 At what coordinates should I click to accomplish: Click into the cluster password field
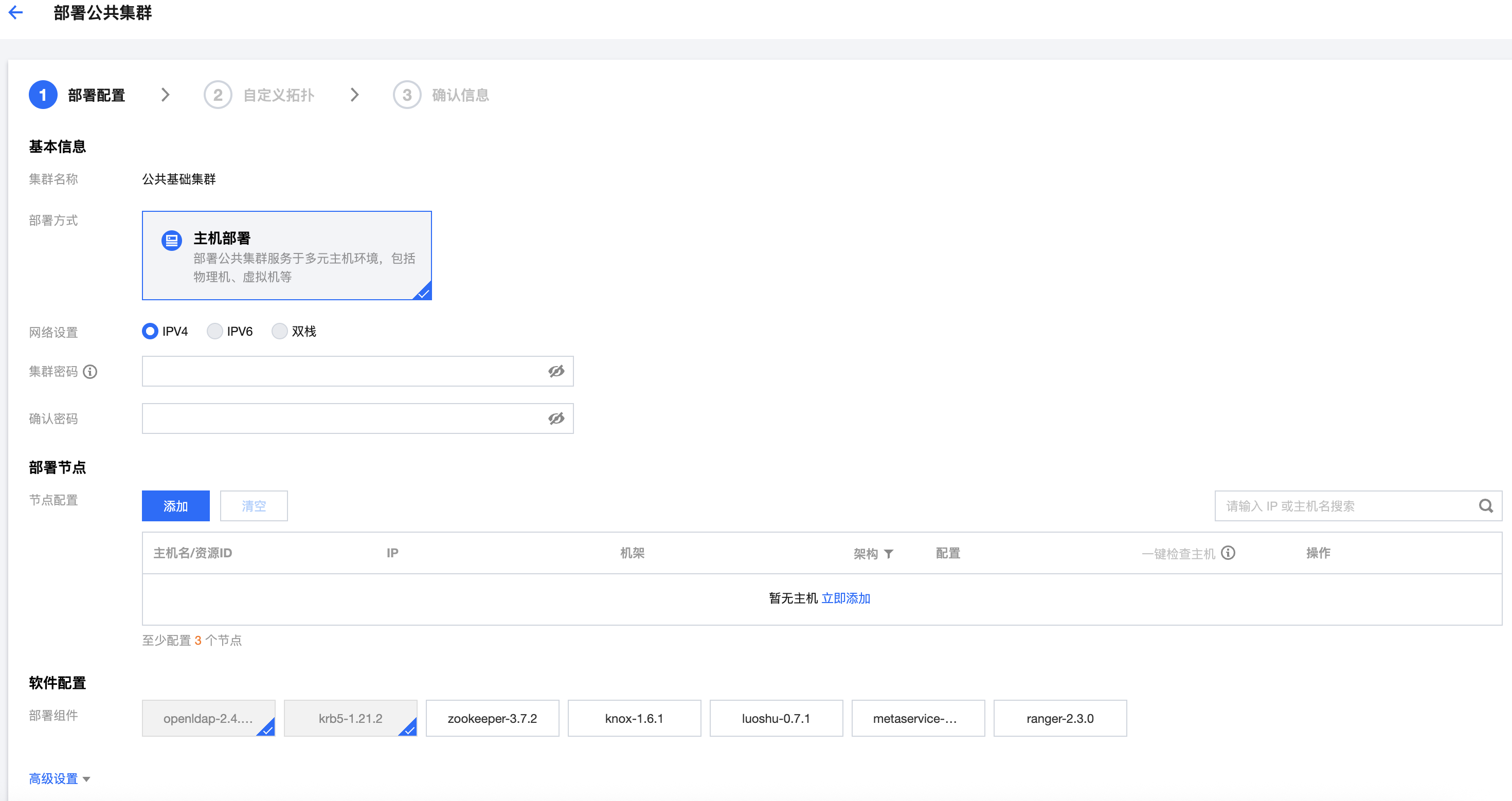pyautogui.click(x=344, y=372)
